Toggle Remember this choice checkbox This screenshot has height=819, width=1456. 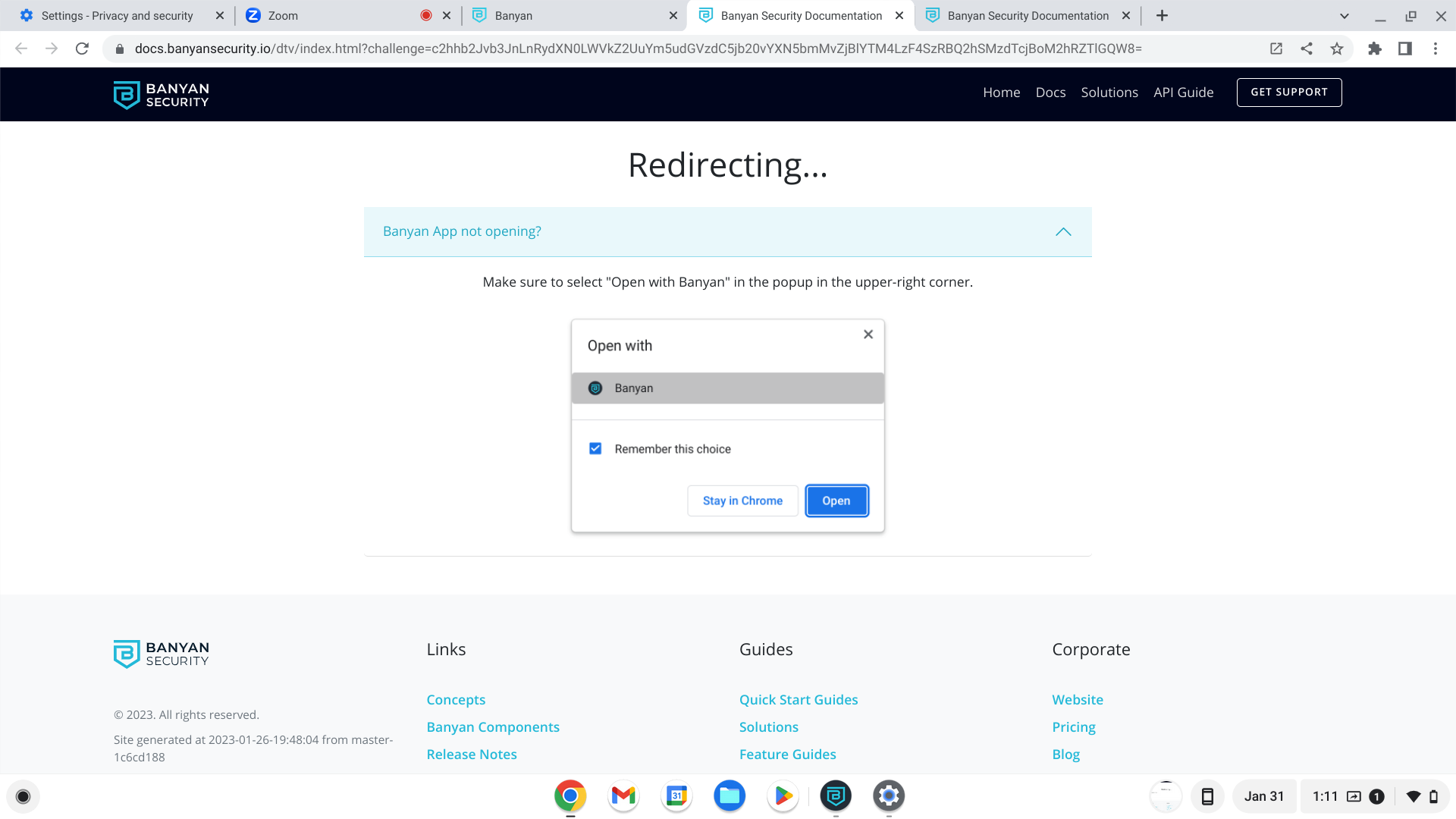coord(595,449)
